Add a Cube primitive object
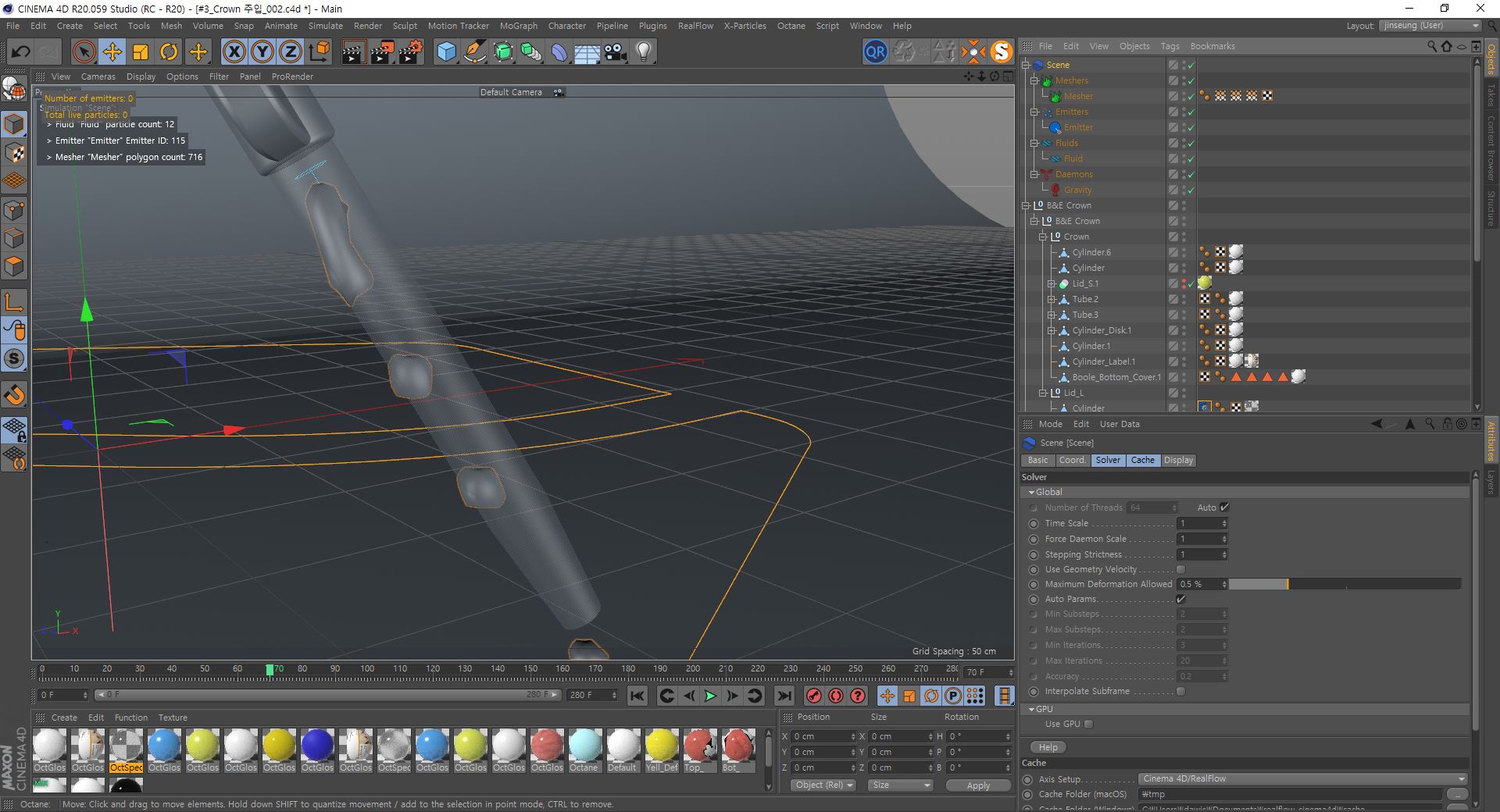Viewport: 1500px width, 812px height. coord(446,52)
